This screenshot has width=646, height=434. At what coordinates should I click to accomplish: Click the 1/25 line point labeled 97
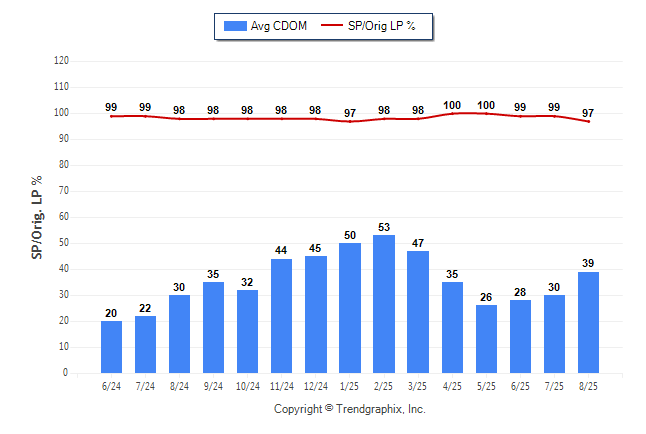tap(350, 122)
